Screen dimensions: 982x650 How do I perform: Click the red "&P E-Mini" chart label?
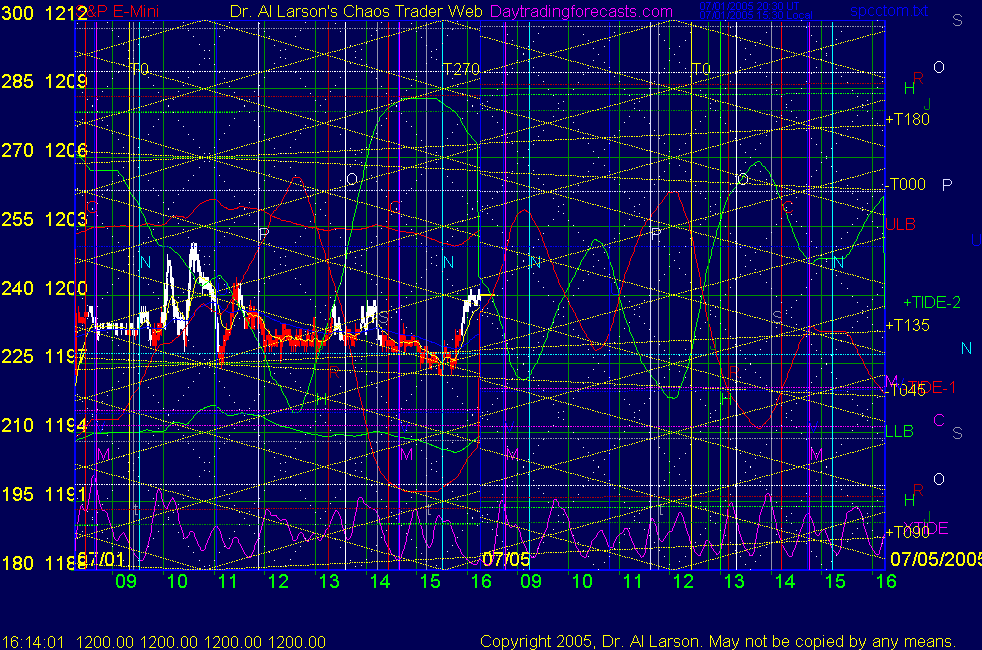tap(120, 12)
